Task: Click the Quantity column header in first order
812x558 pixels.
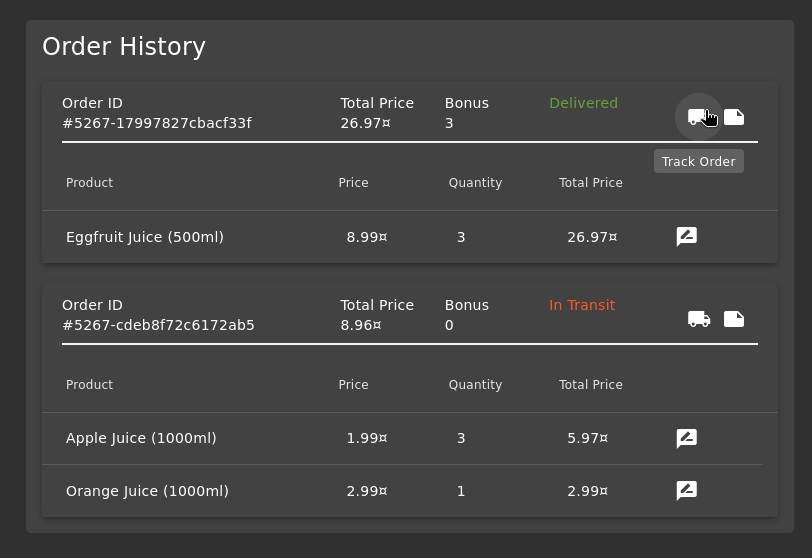Action: (x=475, y=183)
